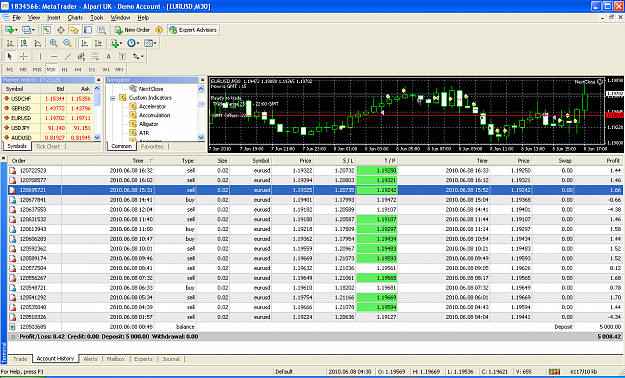
Task: Select the Fibonacci retracement tool
Action: (95, 56)
